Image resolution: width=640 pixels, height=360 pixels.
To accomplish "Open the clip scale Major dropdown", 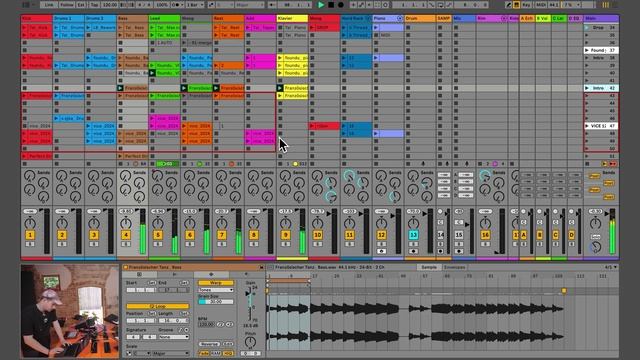I will pos(171,353).
